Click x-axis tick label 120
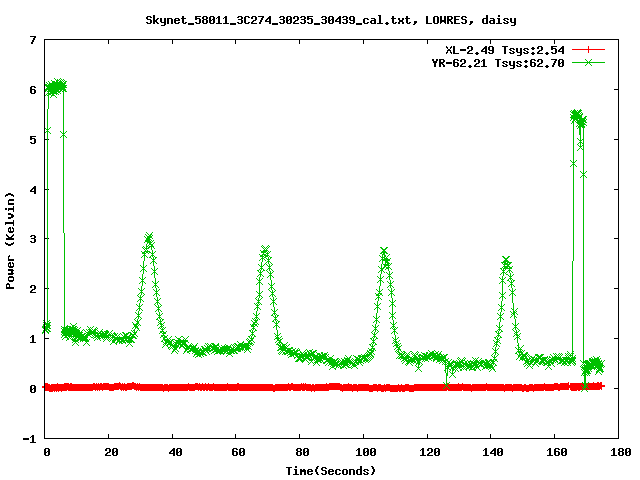Screen dimensions: 640x480 (429, 452)
